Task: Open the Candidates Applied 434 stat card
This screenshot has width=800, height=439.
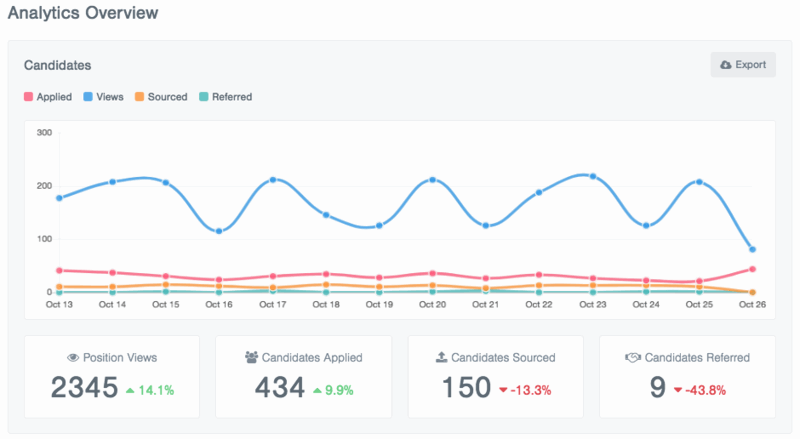Action: point(304,376)
